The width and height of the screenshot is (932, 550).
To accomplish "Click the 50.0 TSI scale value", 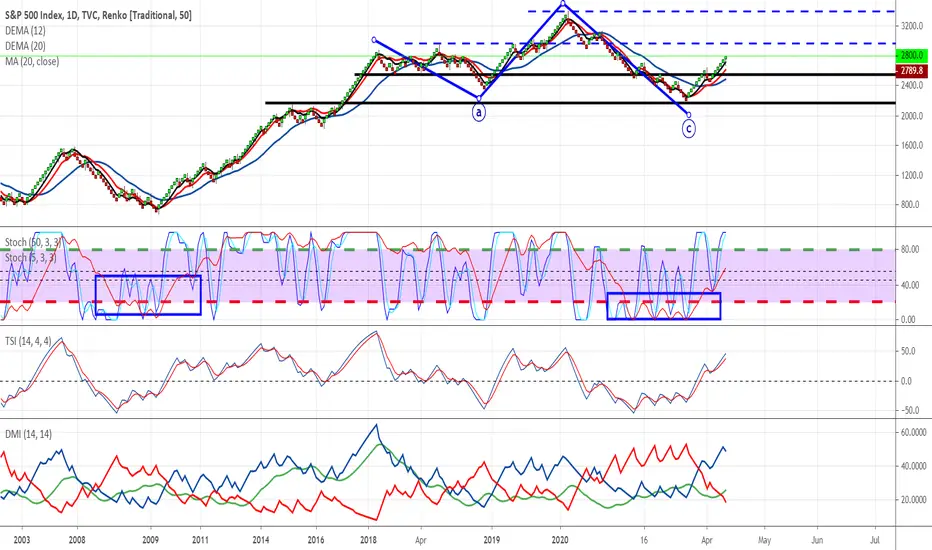I will tap(909, 351).
